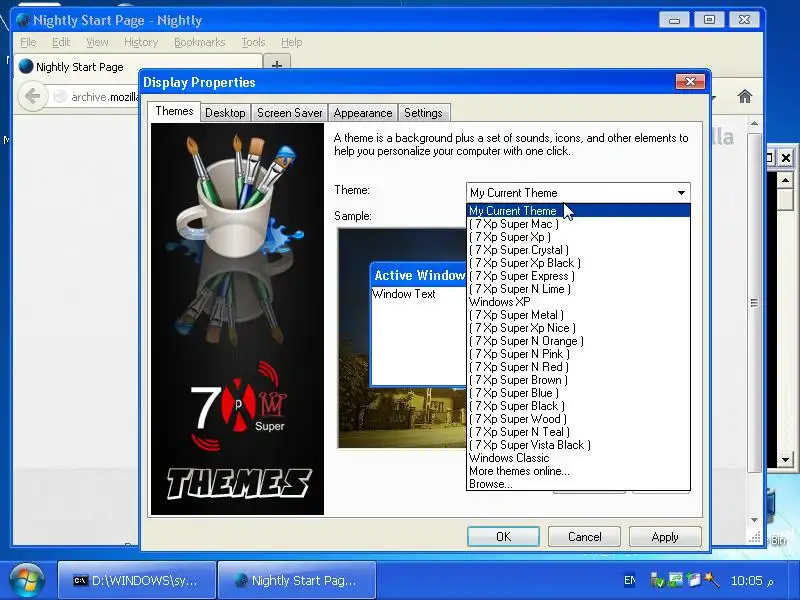Screen dimensions: 800x600
Task: Click the network computers tray icon
Action: 676,580
